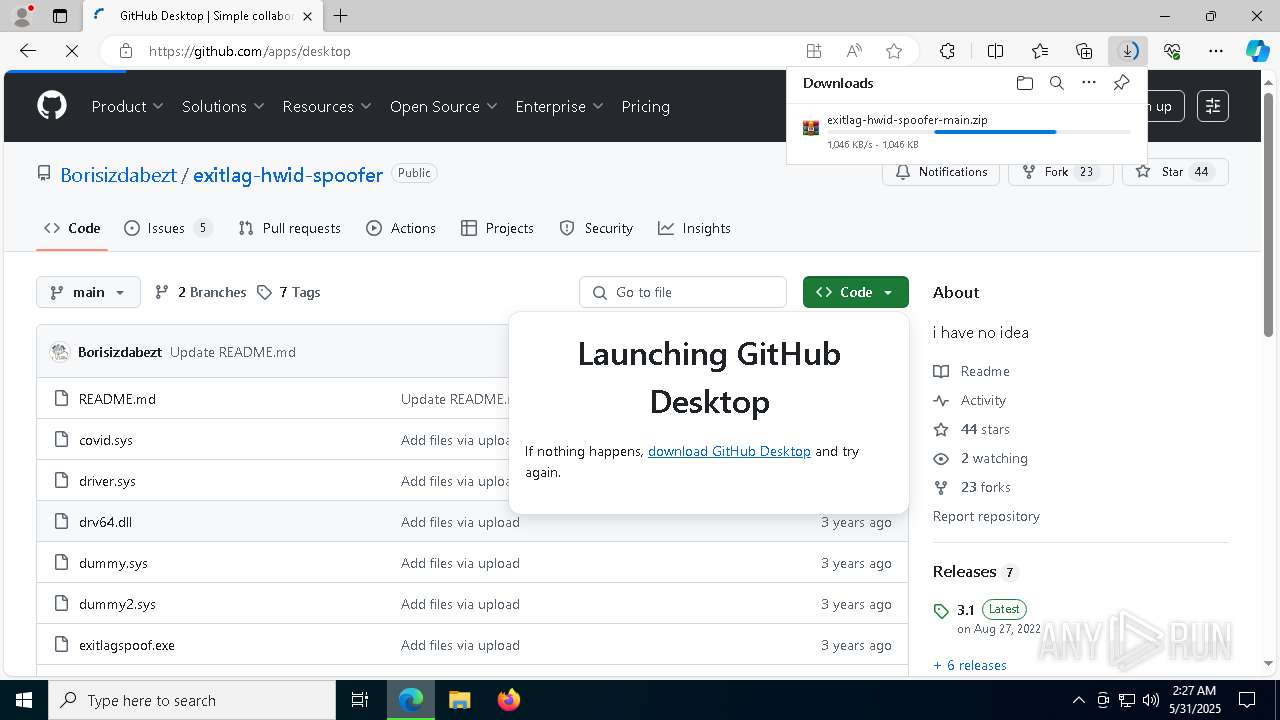The image size is (1280, 720).
Task: Click the download GitHub Desktop link
Action: [x=729, y=451]
